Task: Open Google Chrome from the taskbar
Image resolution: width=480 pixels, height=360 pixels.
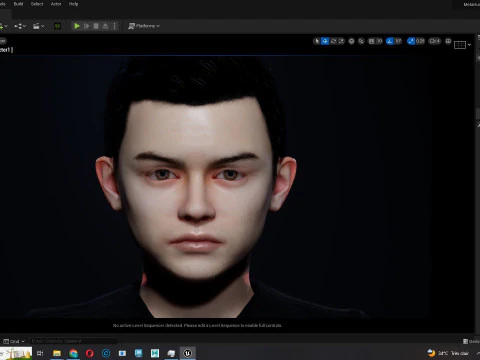Action: coord(73,353)
